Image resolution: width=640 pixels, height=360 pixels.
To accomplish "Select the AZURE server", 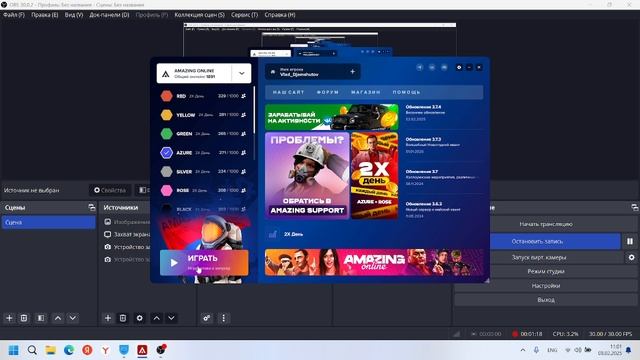I will coord(204,152).
